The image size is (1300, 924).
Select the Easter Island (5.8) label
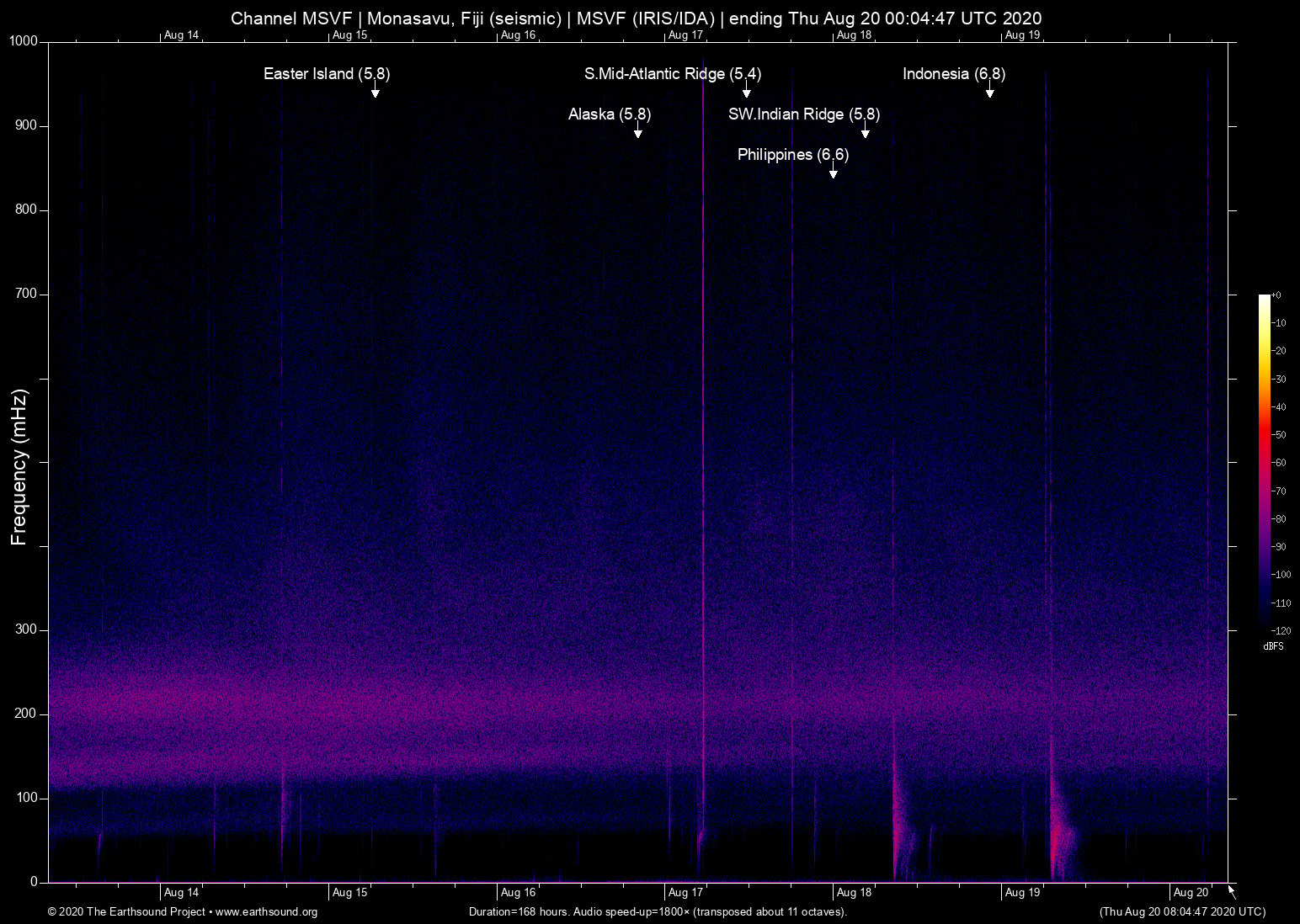[x=327, y=74]
